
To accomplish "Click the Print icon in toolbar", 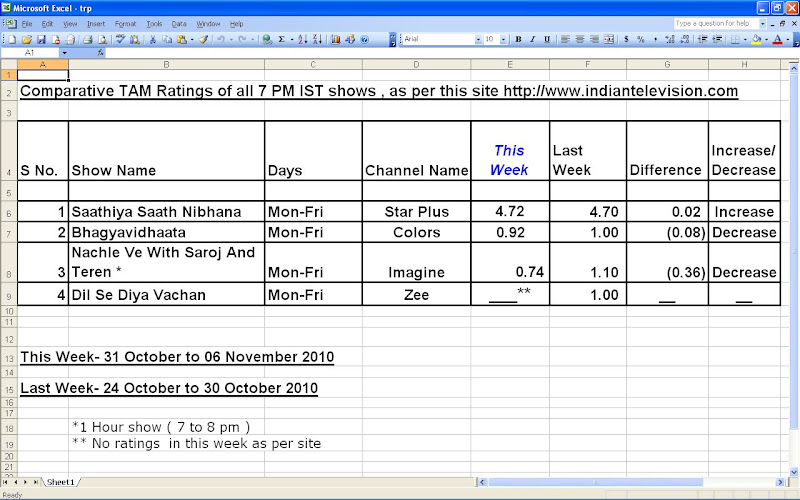I will [x=88, y=39].
